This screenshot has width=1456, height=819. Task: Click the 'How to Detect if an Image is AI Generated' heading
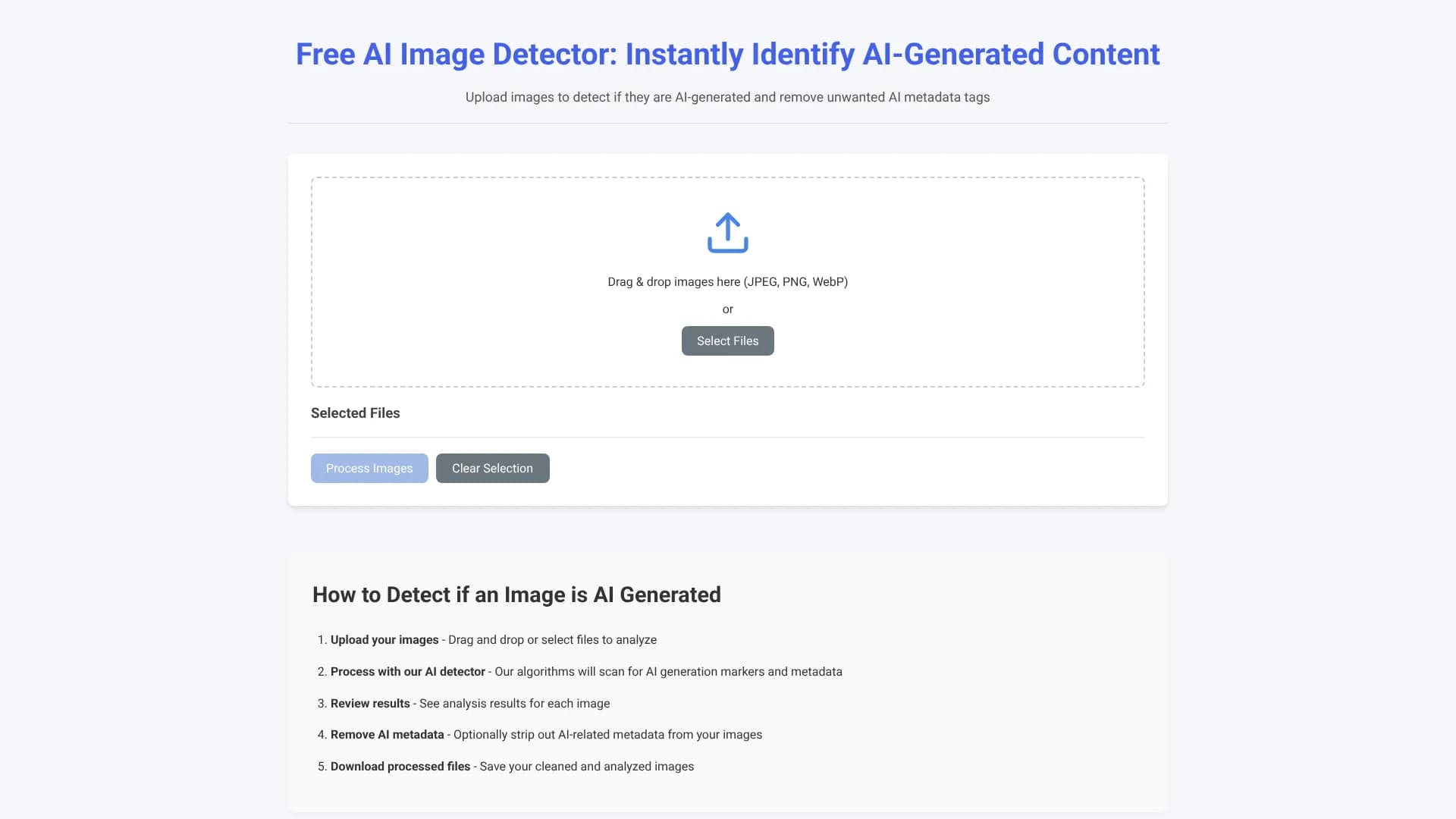tap(516, 595)
